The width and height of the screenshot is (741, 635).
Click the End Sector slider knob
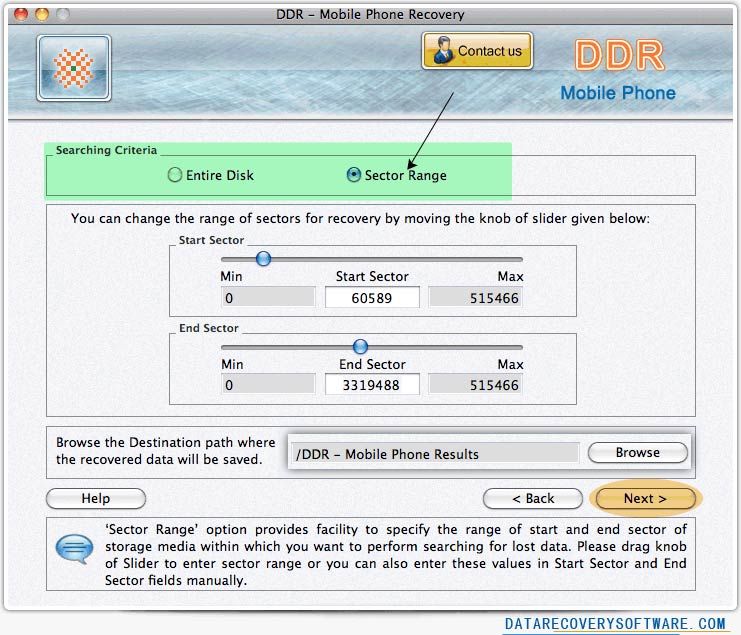tap(360, 346)
